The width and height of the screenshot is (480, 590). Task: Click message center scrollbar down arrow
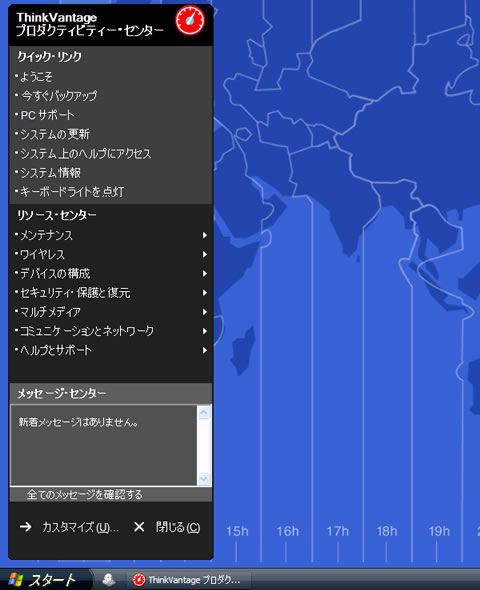click(204, 479)
